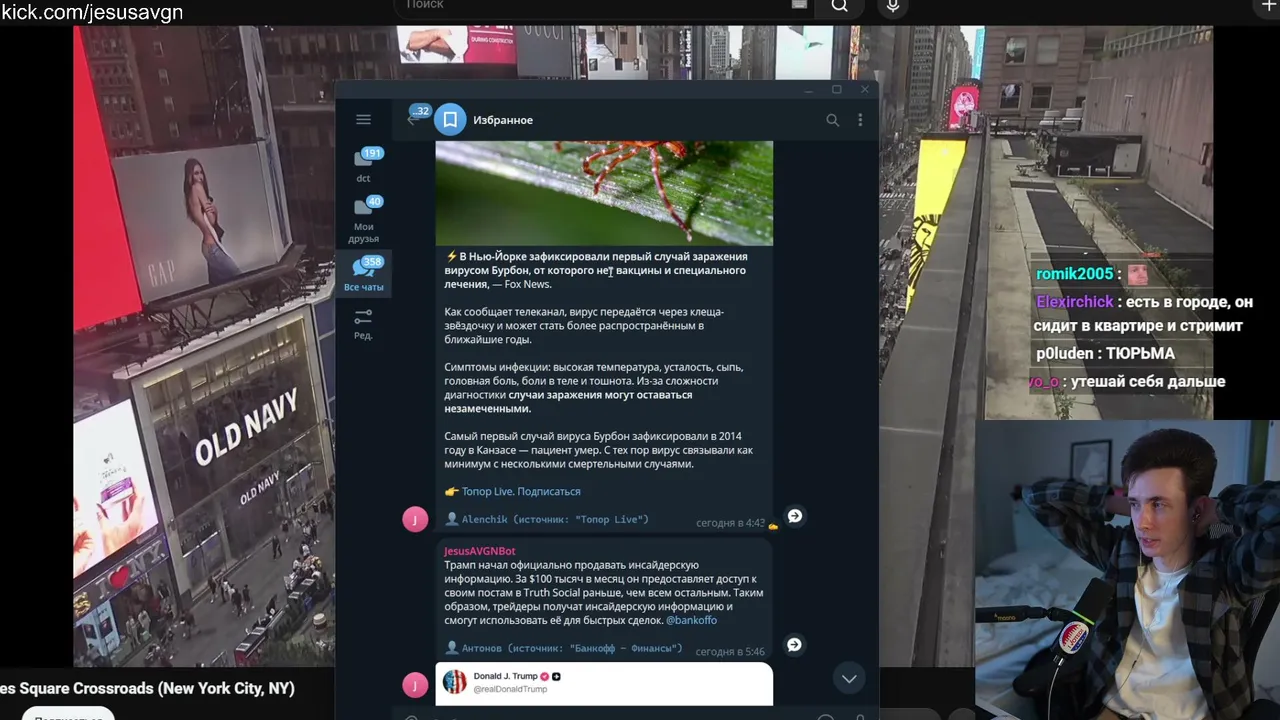This screenshot has height=720, width=1280.
Task: Click the YouTube magnifier search button
Action: [x=840, y=6]
